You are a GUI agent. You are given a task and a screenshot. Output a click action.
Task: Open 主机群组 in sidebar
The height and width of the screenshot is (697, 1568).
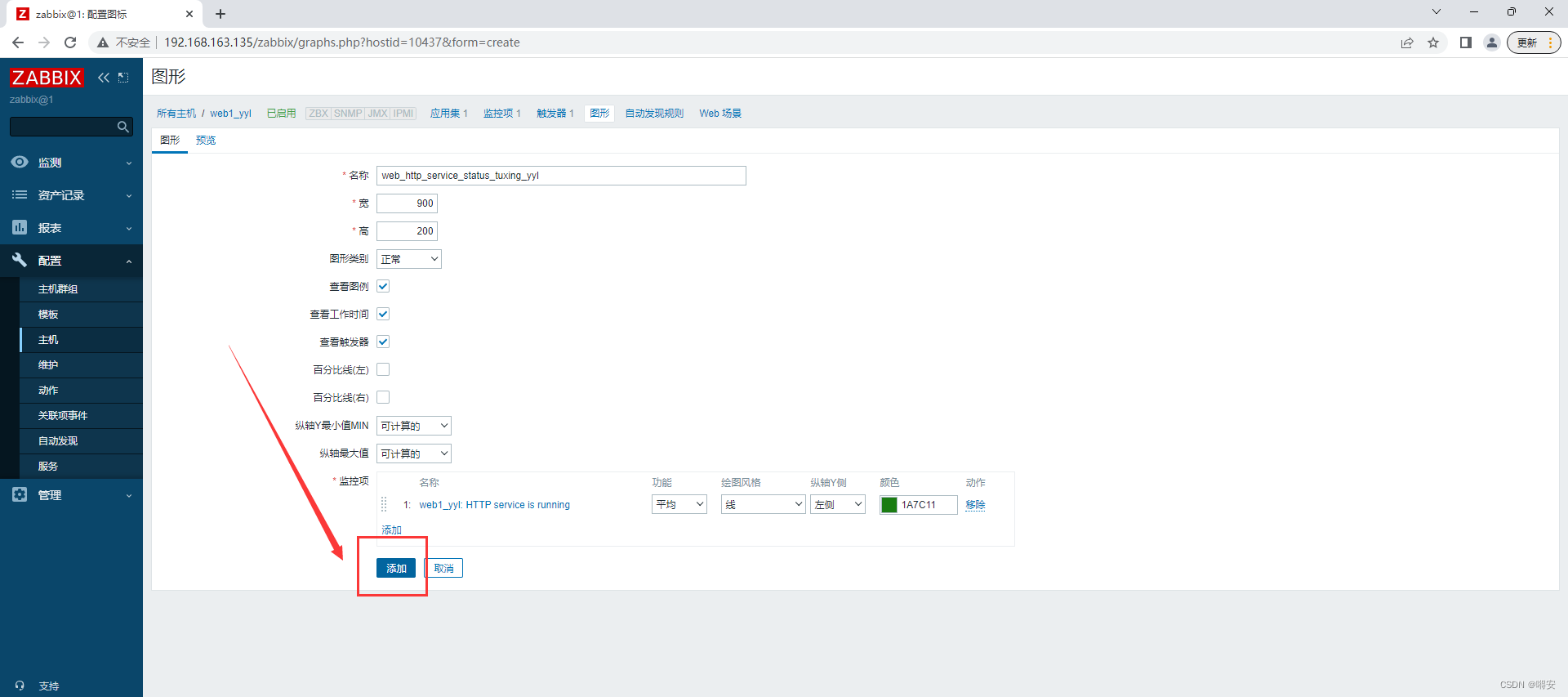click(58, 289)
